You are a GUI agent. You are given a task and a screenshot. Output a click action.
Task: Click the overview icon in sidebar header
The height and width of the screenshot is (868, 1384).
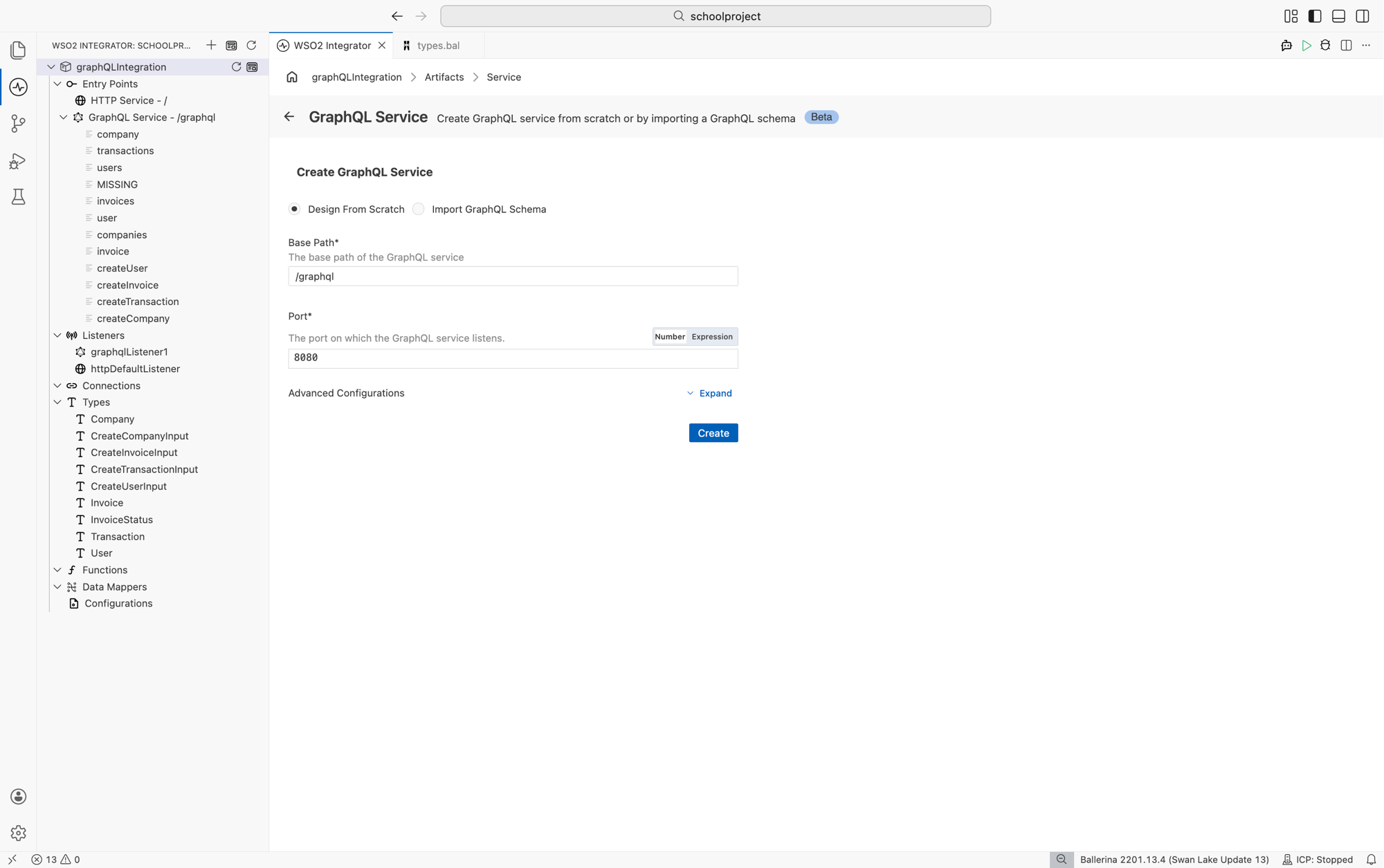[x=231, y=46]
